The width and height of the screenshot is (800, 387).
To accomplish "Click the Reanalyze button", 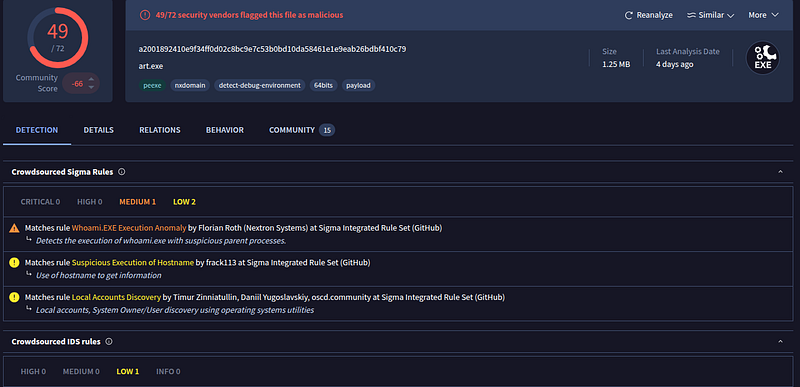I will (x=648, y=15).
